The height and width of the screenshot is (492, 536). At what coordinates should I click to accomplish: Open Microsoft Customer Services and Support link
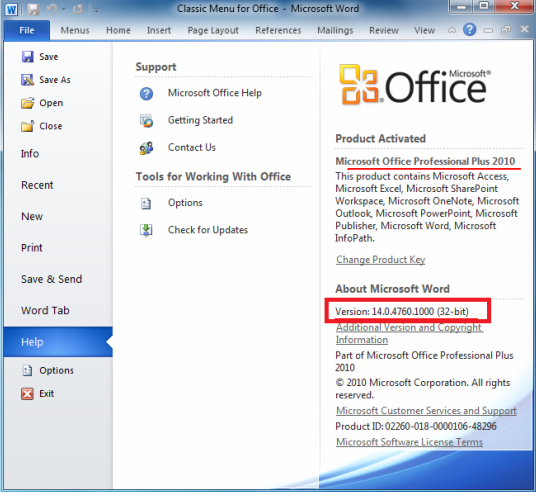(426, 411)
